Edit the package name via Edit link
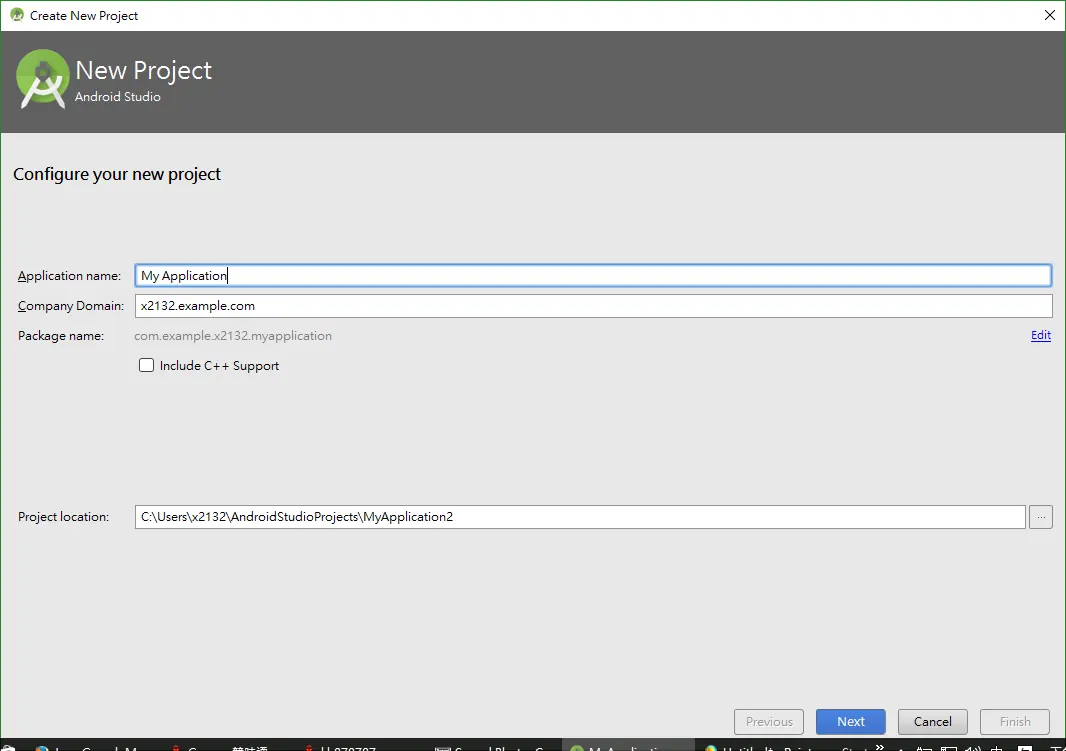Viewport: 1066px width, 751px height. [x=1040, y=335]
